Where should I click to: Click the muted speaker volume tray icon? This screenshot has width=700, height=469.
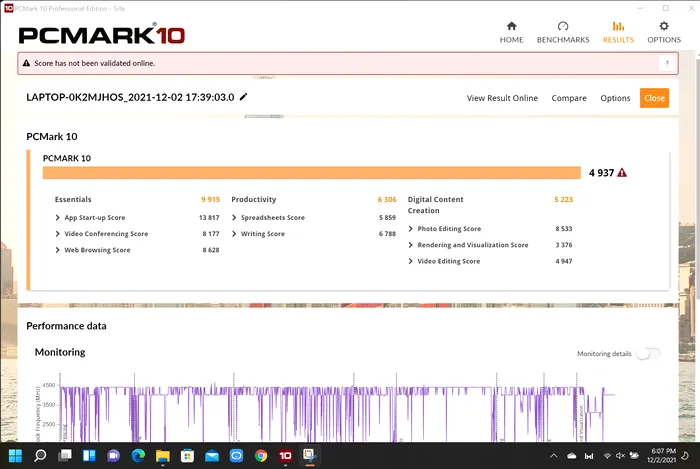(x=620, y=456)
